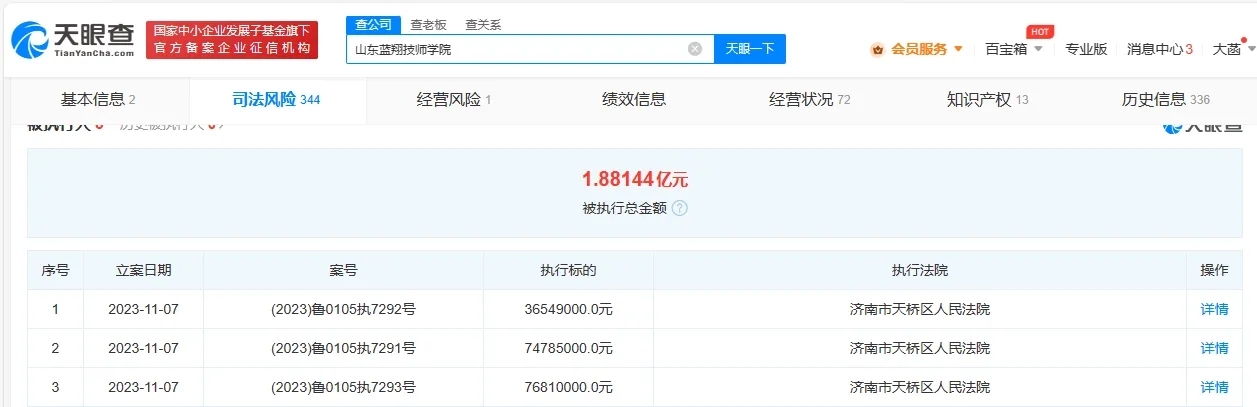Open 详情 for case 鲁0105执7293号
The width and height of the screenshot is (1257, 407).
[1214, 387]
